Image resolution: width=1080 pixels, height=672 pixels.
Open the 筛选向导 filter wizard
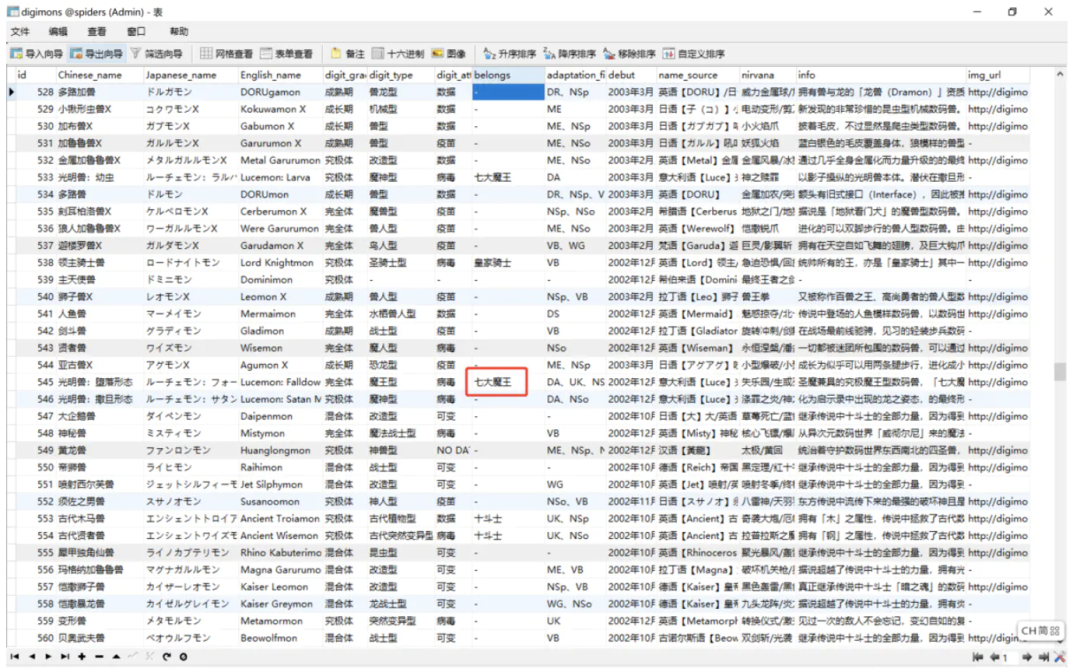(x=156, y=54)
